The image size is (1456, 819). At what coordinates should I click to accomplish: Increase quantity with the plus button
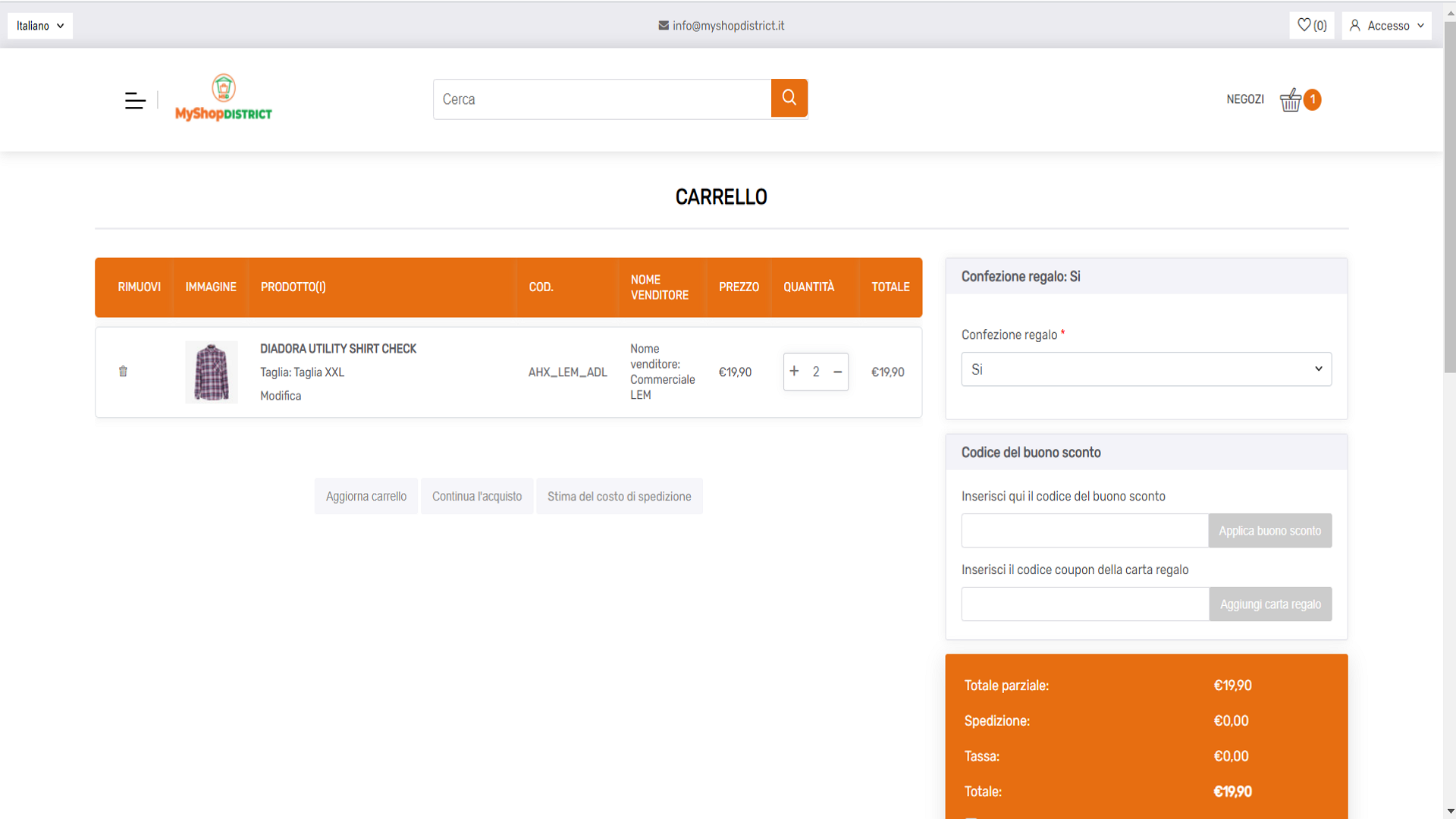(794, 371)
